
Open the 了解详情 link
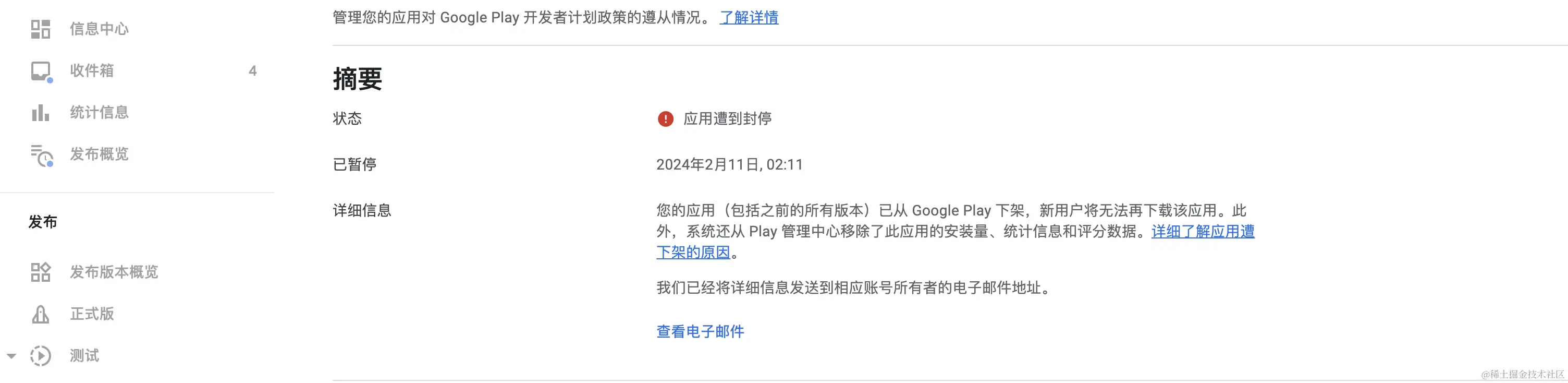[x=749, y=18]
